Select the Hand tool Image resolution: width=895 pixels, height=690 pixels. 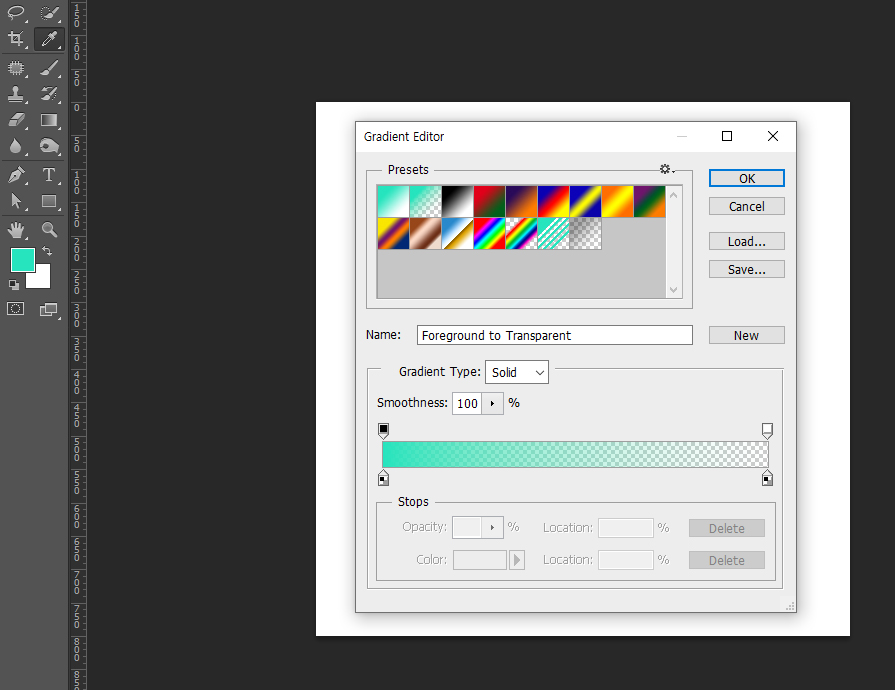[16, 229]
